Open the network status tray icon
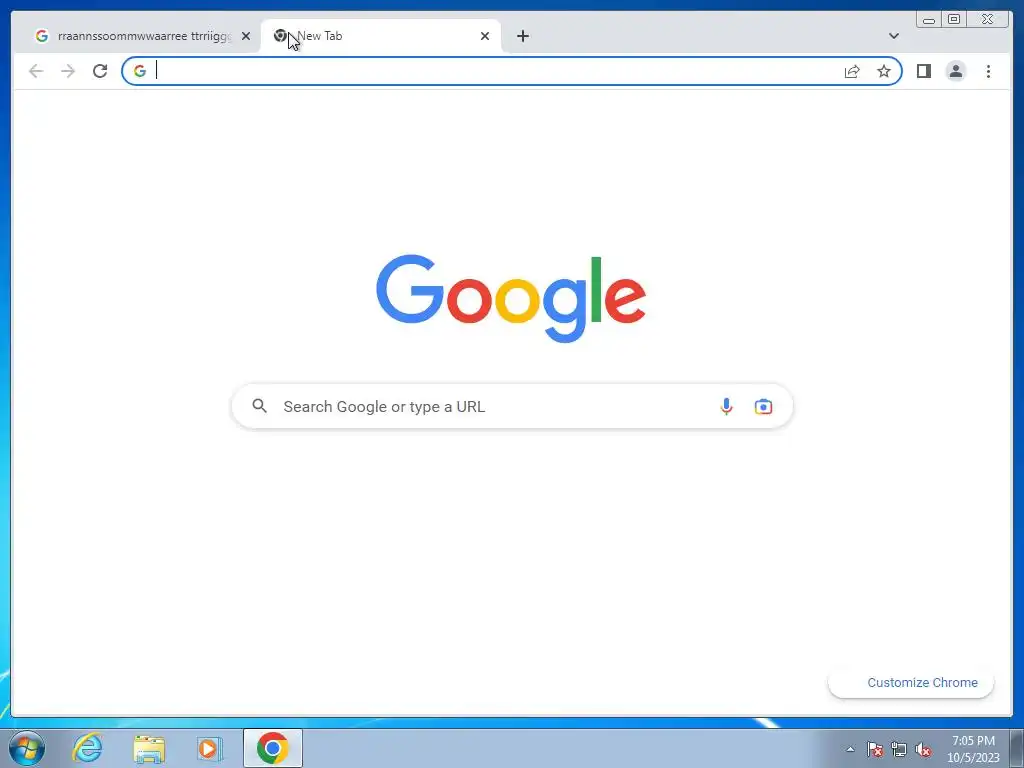The width and height of the screenshot is (1024, 768). (899, 749)
